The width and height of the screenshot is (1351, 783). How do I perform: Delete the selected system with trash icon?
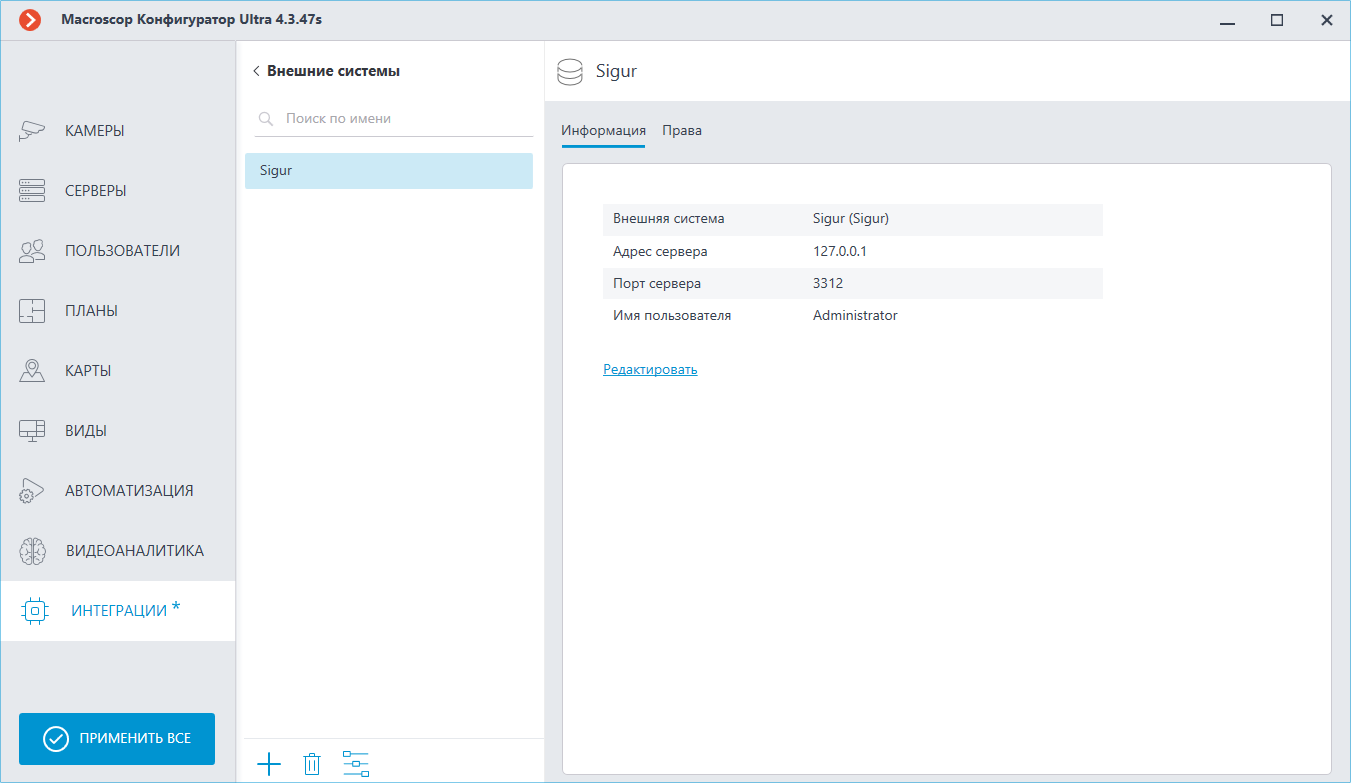coord(312,765)
